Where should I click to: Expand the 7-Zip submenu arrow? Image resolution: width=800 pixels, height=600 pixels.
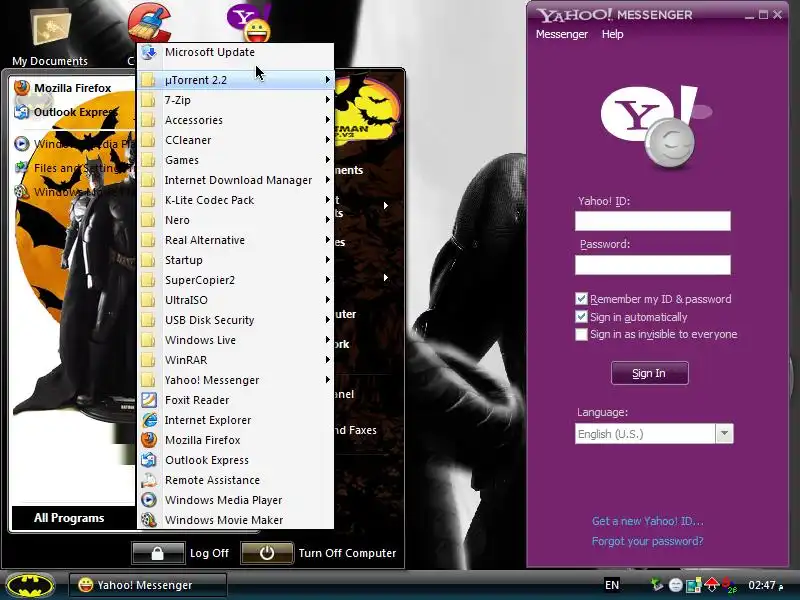click(x=328, y=100)
